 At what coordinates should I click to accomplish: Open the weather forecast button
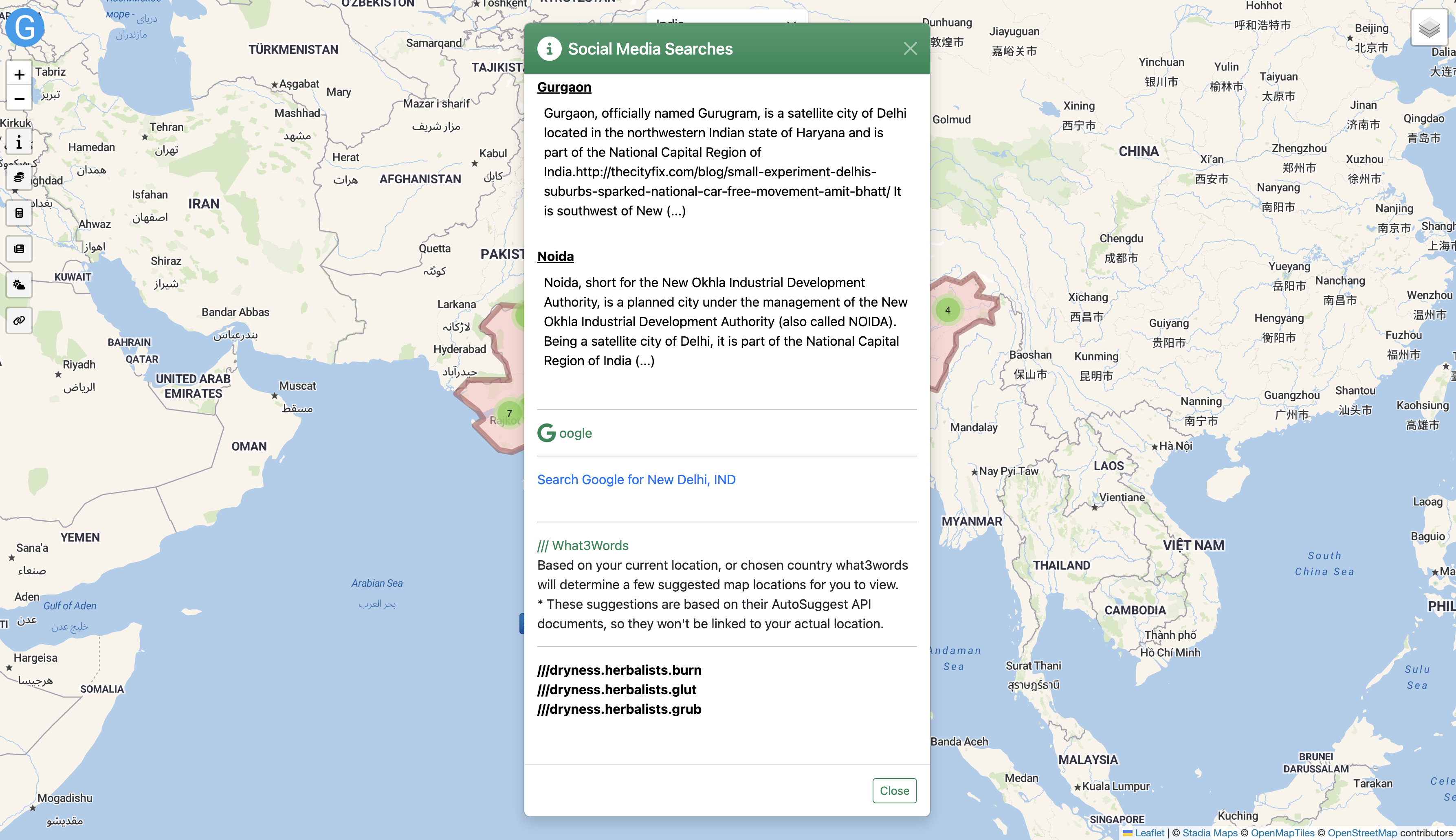19,285
